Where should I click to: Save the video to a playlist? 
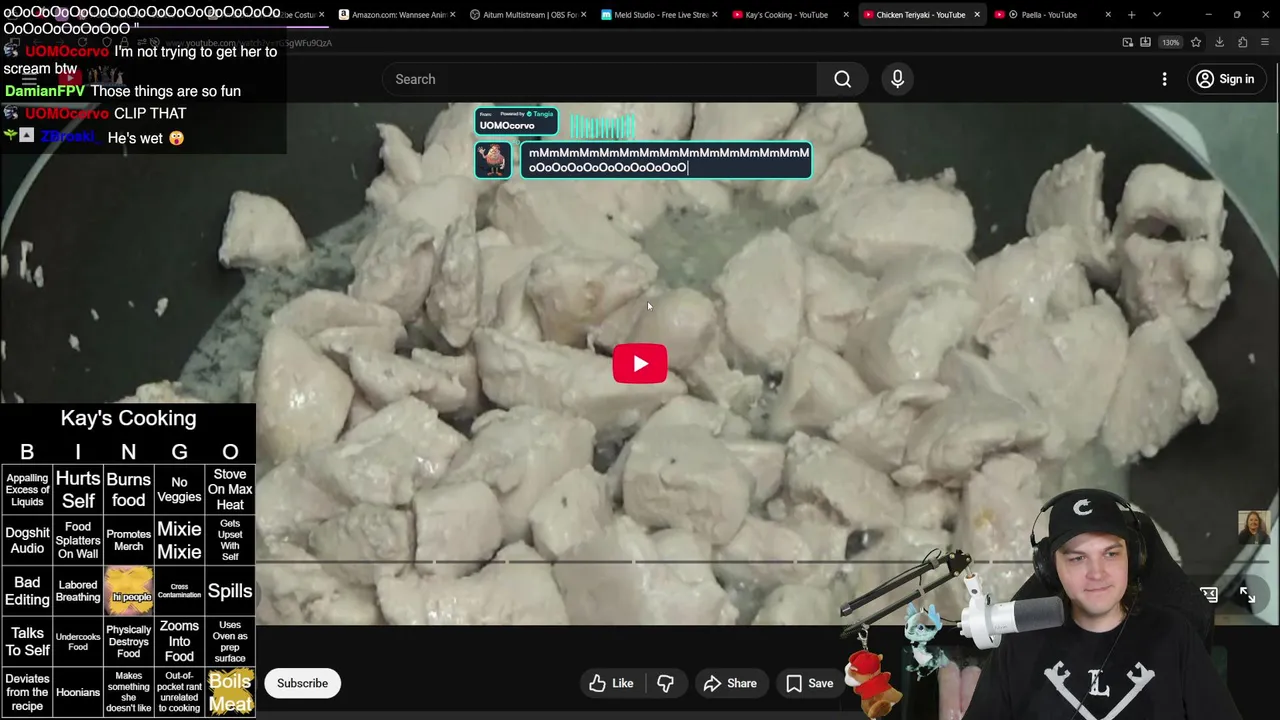(809, 684)
